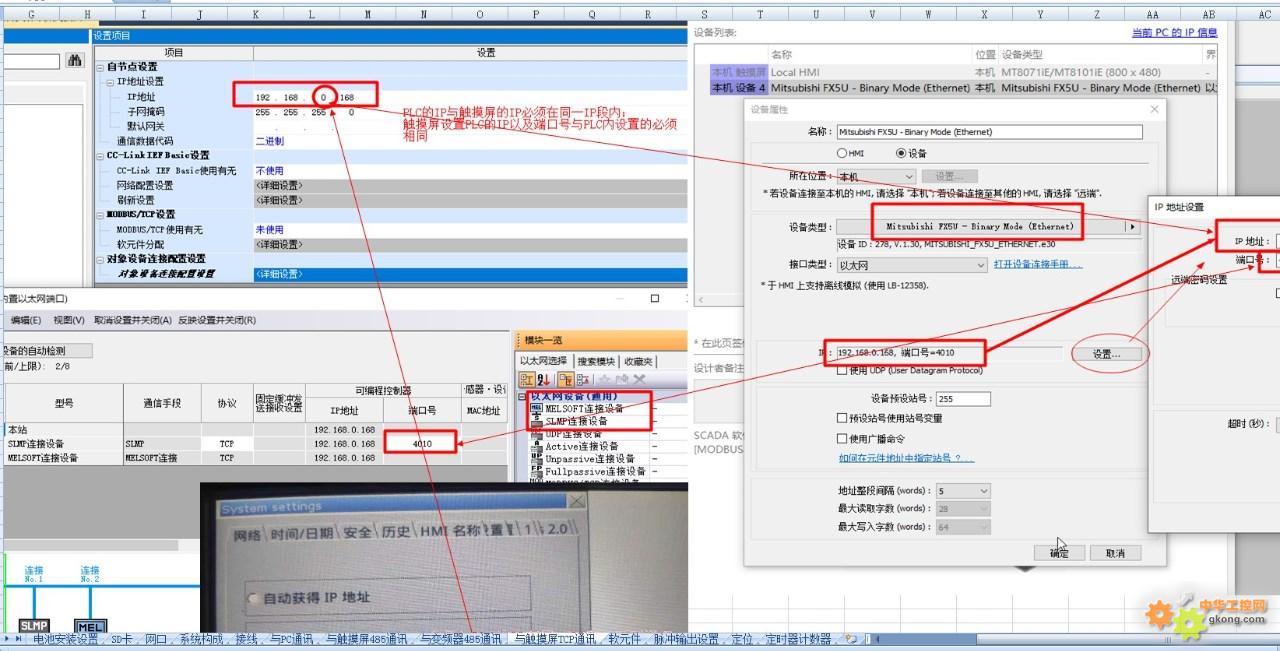Click the Unpassive连接设备 module icon
Viewport: 1280px width, 651px height.
click(x=537, y=458)
